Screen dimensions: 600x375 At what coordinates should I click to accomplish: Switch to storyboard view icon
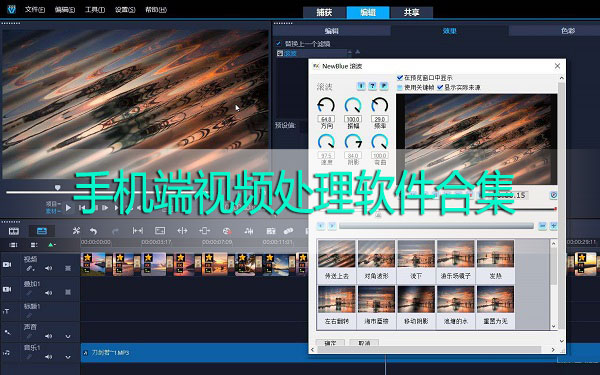point(14,231)
